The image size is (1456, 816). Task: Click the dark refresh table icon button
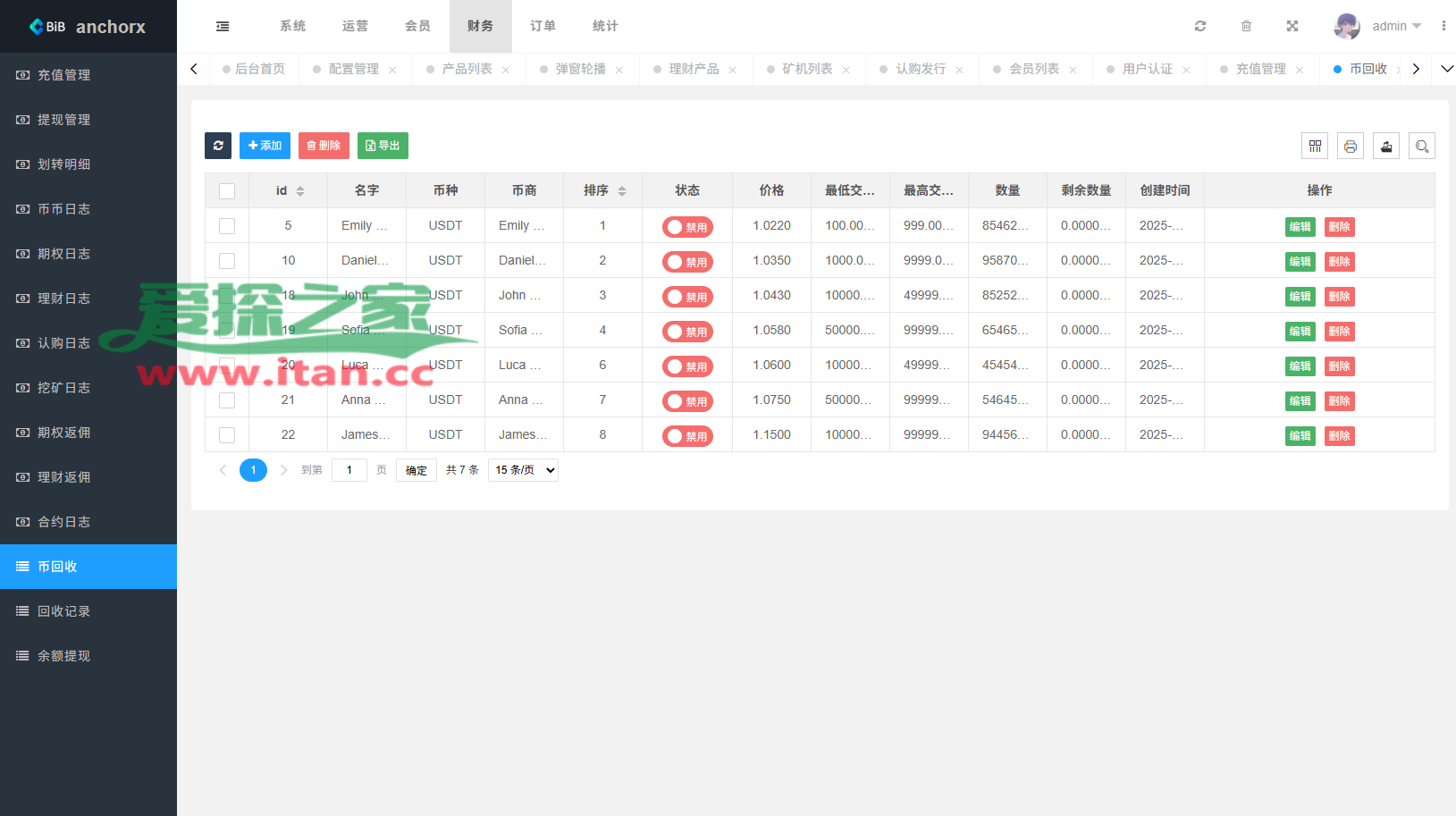pos(218,146)
